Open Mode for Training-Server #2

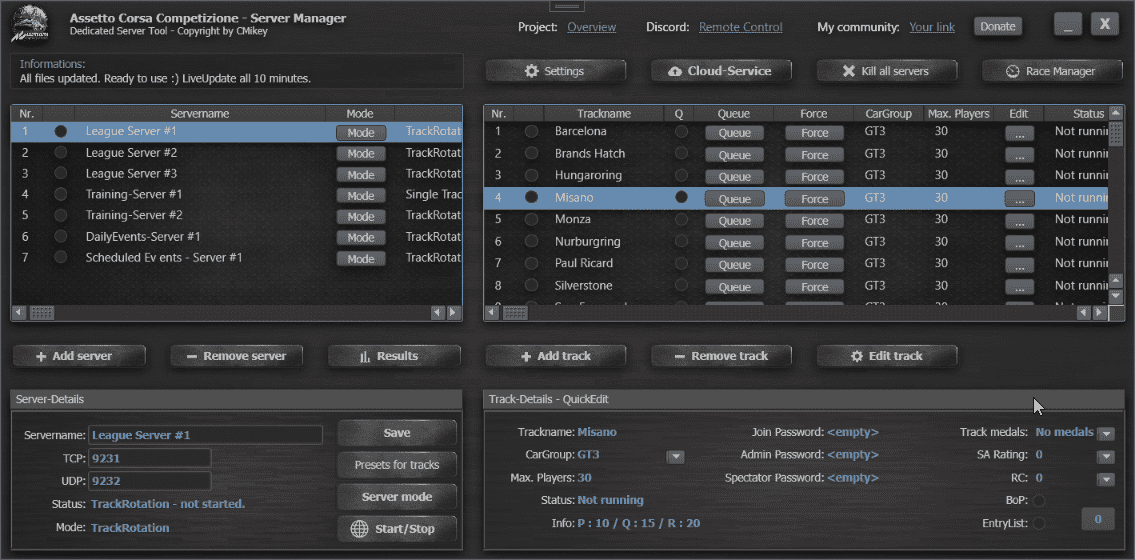(360, 216)
